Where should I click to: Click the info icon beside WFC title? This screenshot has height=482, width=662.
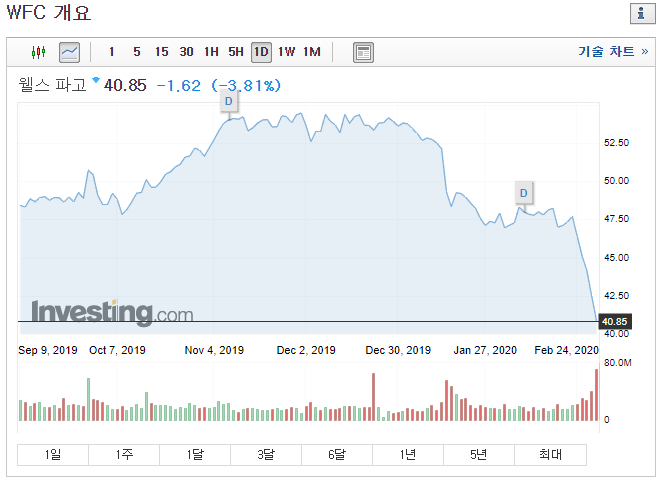pyautogui.click(x=642, y=14)
